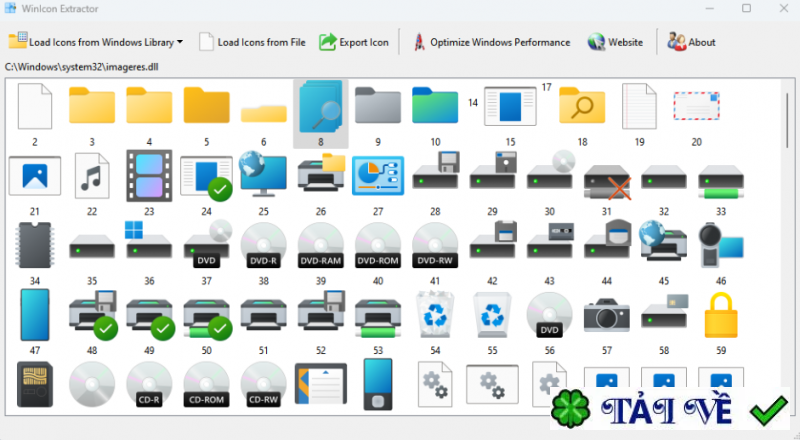Viewport: 800px width, 440px height.
Task: Select the document with gears icon
Action: coord(435,384)
